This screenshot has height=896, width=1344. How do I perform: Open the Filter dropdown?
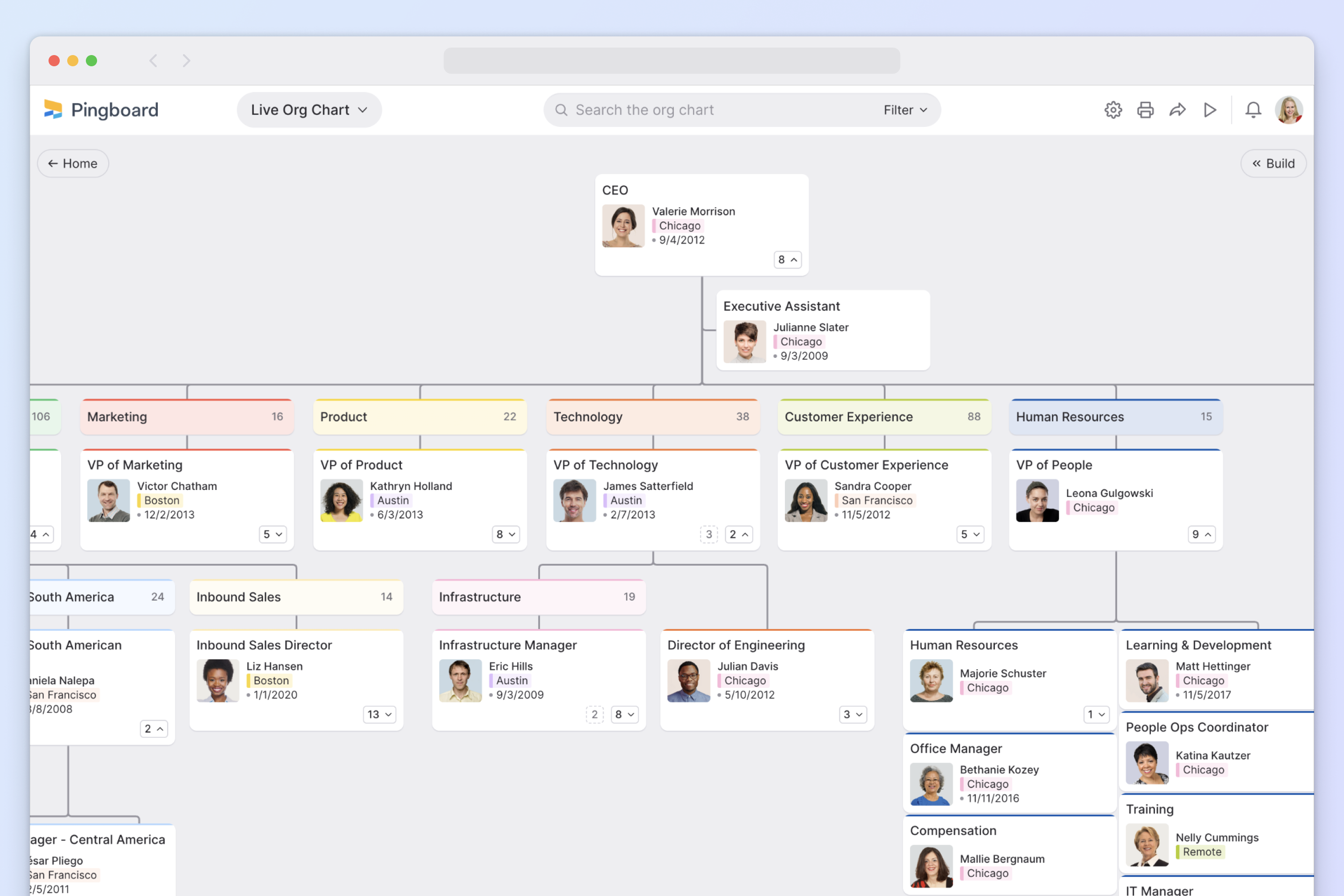tap(904, 110)
